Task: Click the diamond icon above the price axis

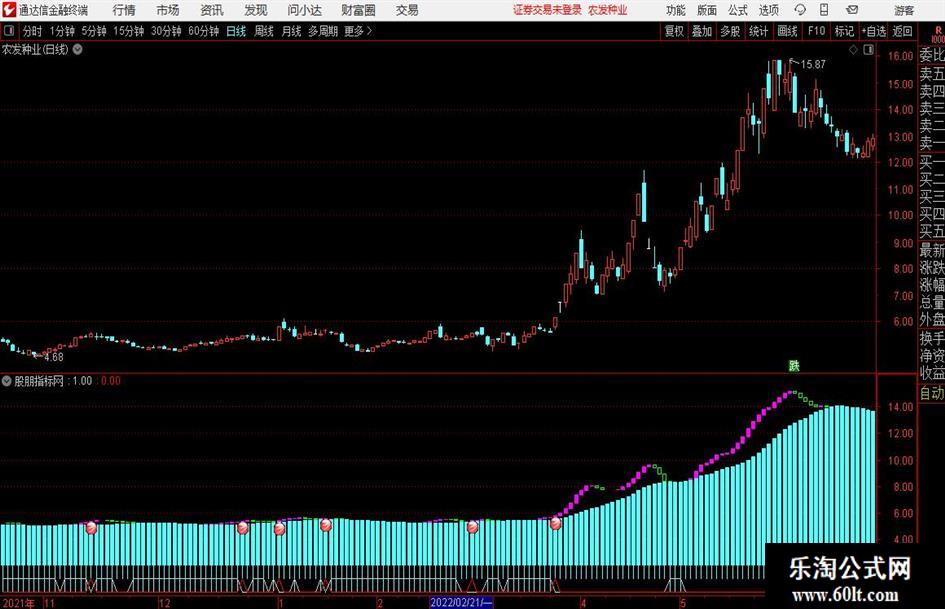Action: coord(853,50)
